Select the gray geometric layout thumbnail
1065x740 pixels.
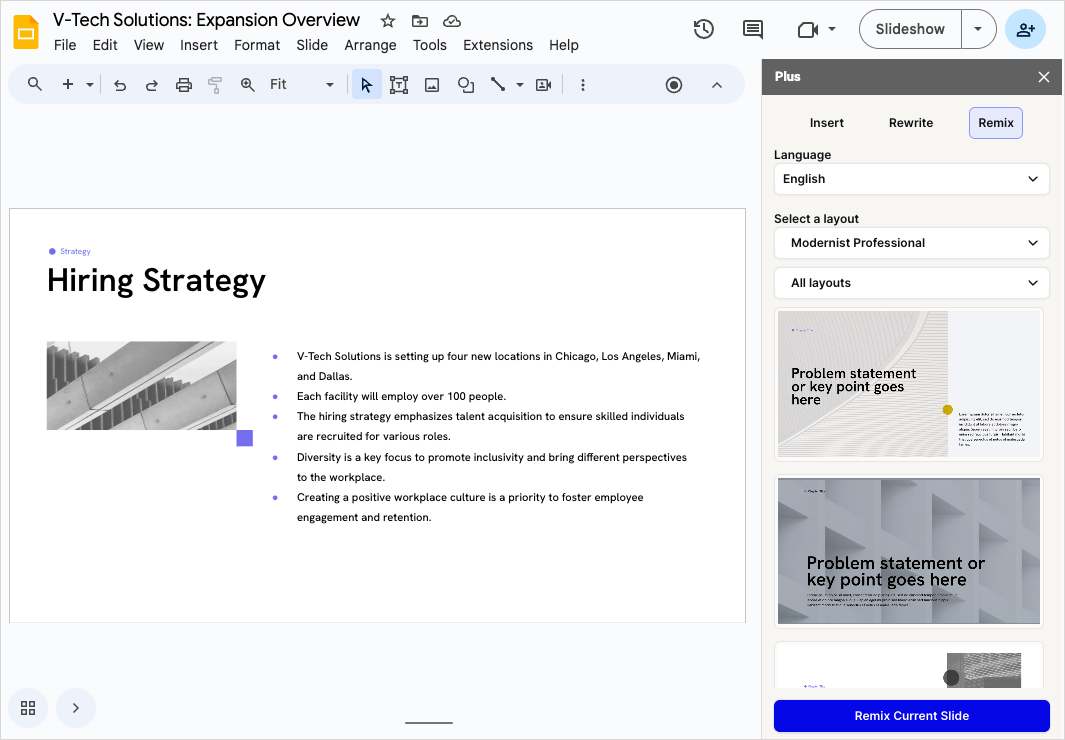pos(909,551)
